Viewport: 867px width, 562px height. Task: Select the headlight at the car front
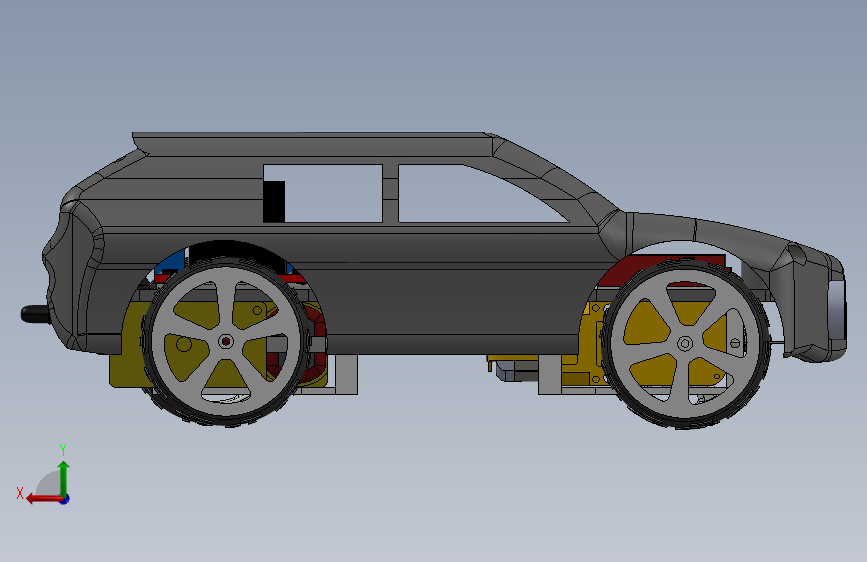[x=836, y=311]
